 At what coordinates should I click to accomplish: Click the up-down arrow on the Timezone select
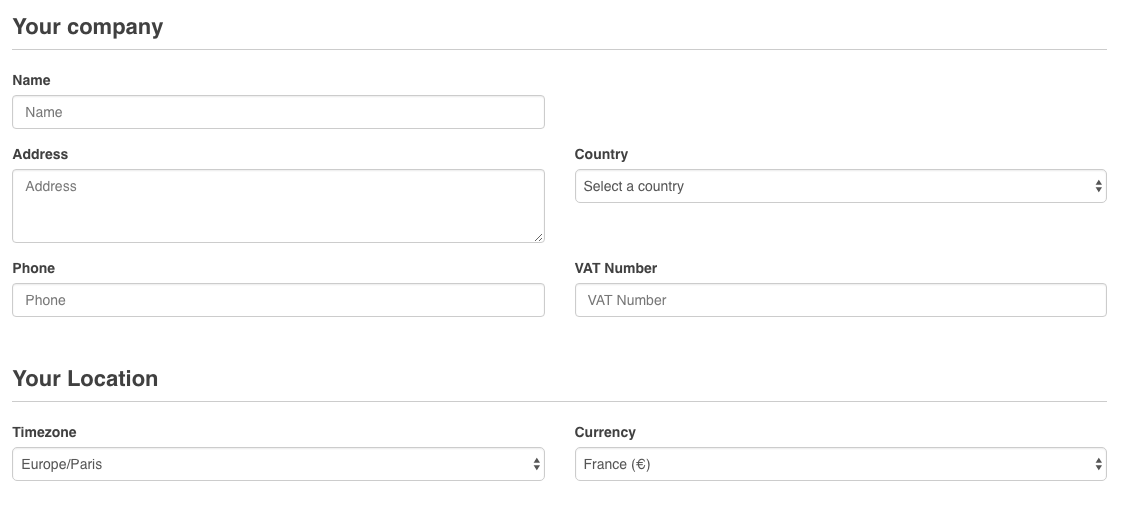(536, 464)
